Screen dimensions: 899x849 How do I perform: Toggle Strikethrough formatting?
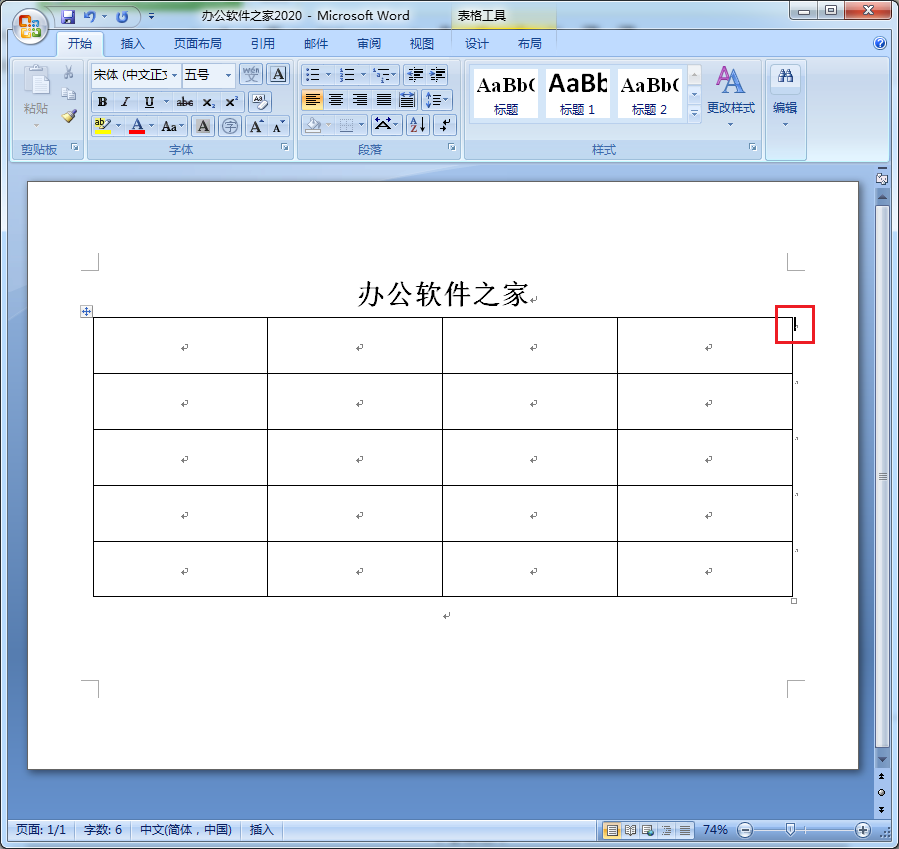pyautogui.click(x=185, y=102)
